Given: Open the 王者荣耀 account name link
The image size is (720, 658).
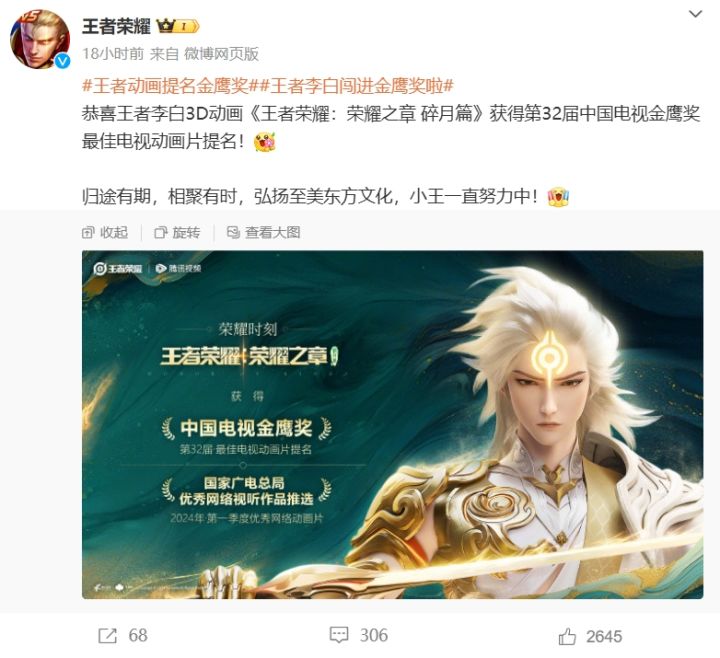Looking at the screenshot, I should (x=116, y=26).
